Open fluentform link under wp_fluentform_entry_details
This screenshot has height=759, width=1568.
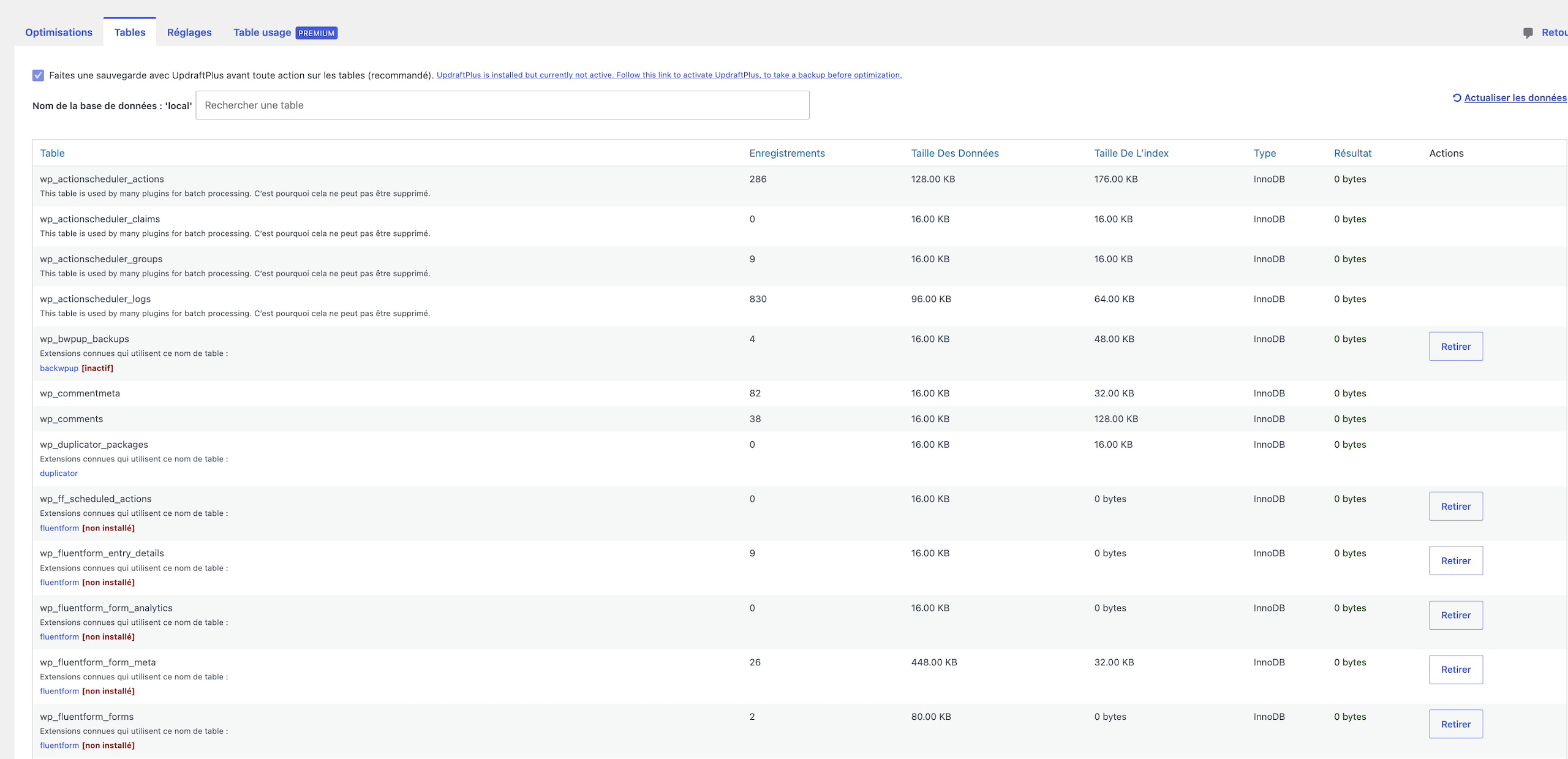(59, 583)
